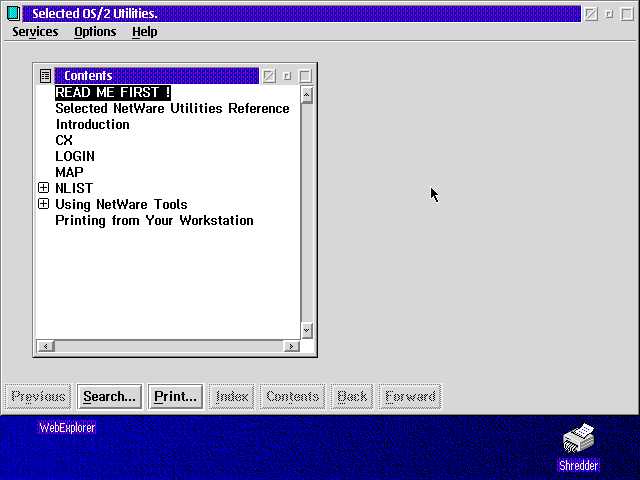The height and width of the screenshot is (480, 640).
Task: Minimize the Selected OS/2 Utilities window
Action: tap(609, 14)
